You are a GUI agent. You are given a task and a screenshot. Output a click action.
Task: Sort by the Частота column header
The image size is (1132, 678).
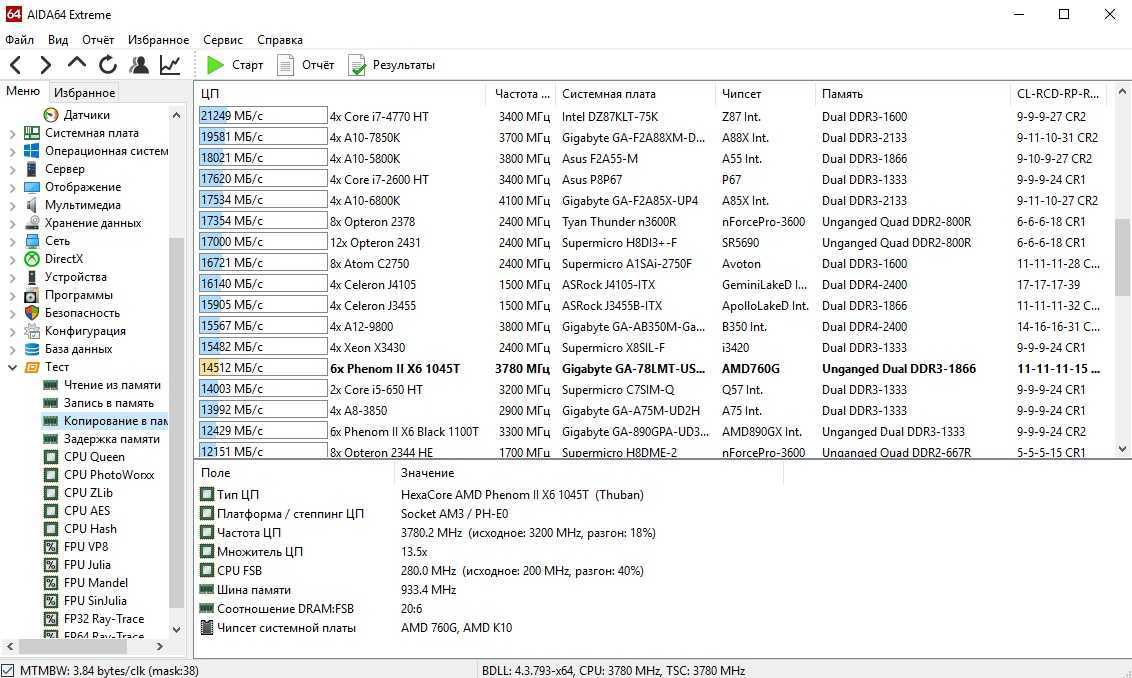tap(522, 94)
